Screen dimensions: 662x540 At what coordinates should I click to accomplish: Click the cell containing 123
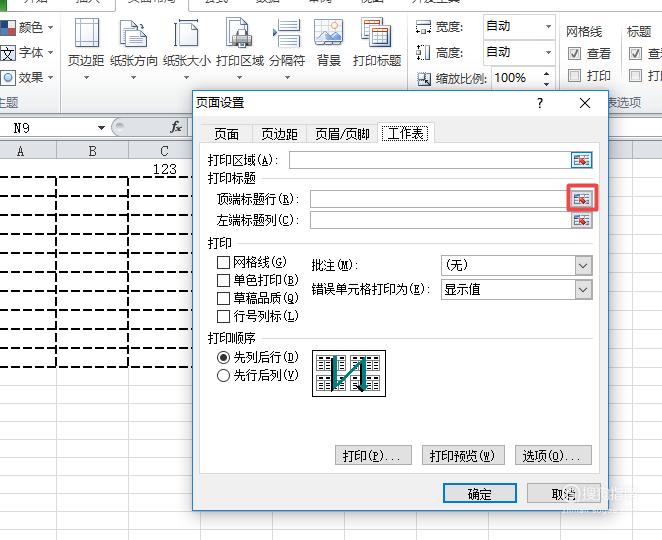(x=160, y=168)
